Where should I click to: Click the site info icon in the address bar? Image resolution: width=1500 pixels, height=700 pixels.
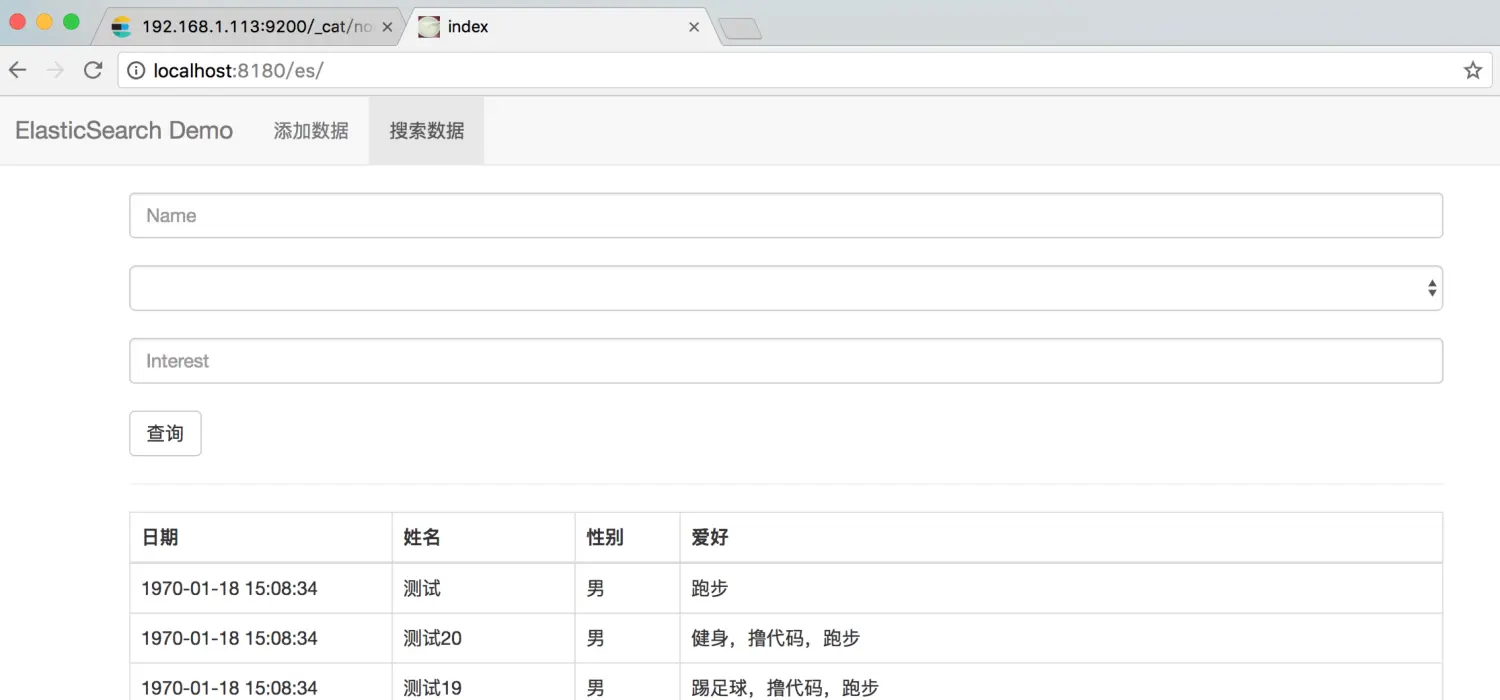(x=135, y=70)
